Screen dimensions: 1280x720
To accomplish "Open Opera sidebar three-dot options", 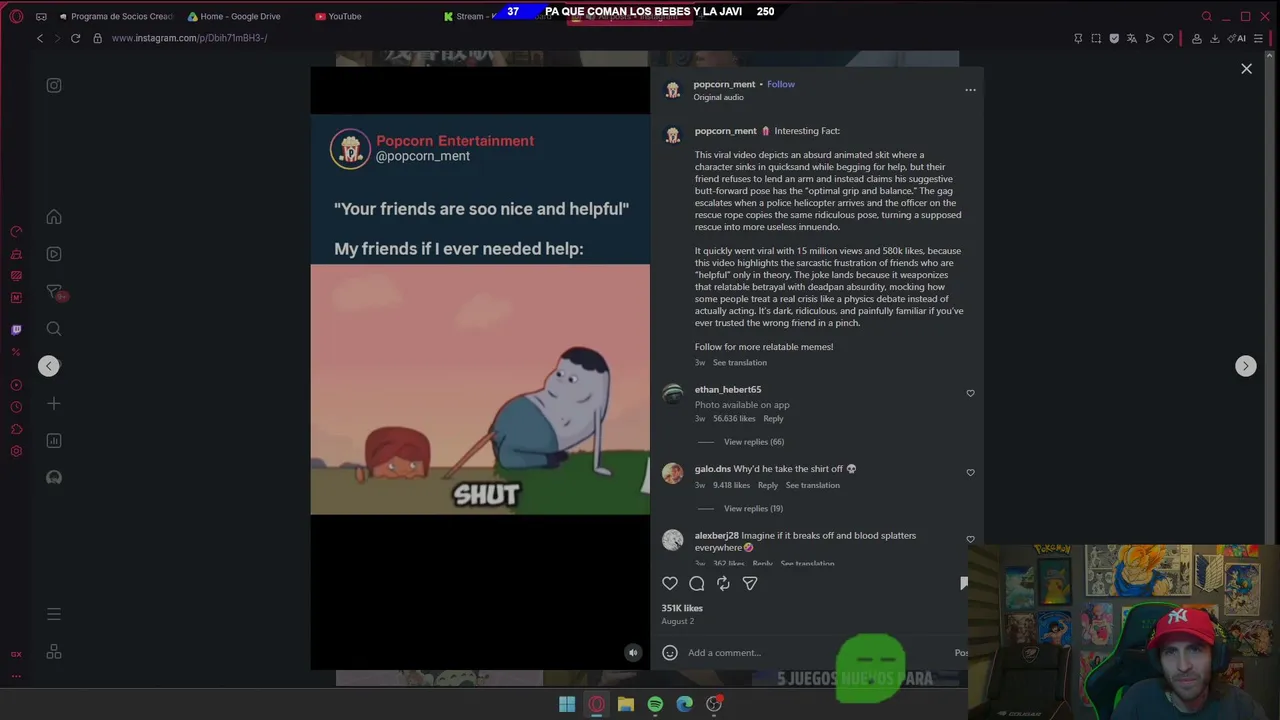I will (16, 676).
